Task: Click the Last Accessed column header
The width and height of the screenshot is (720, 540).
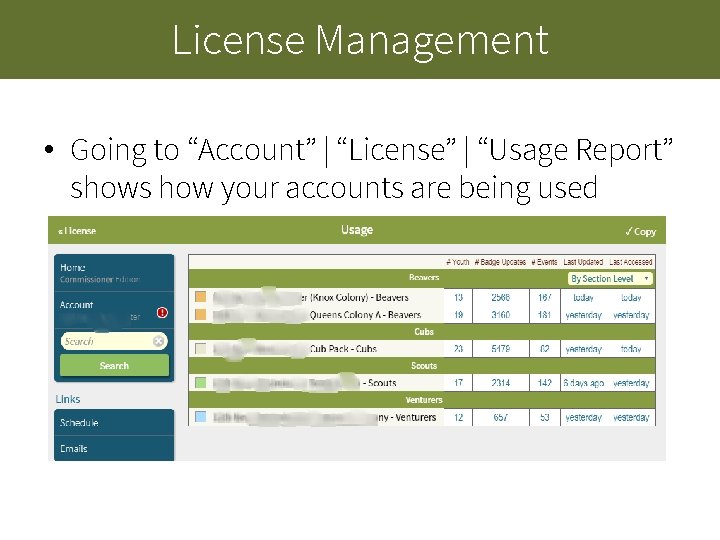Action: [631, 262]
